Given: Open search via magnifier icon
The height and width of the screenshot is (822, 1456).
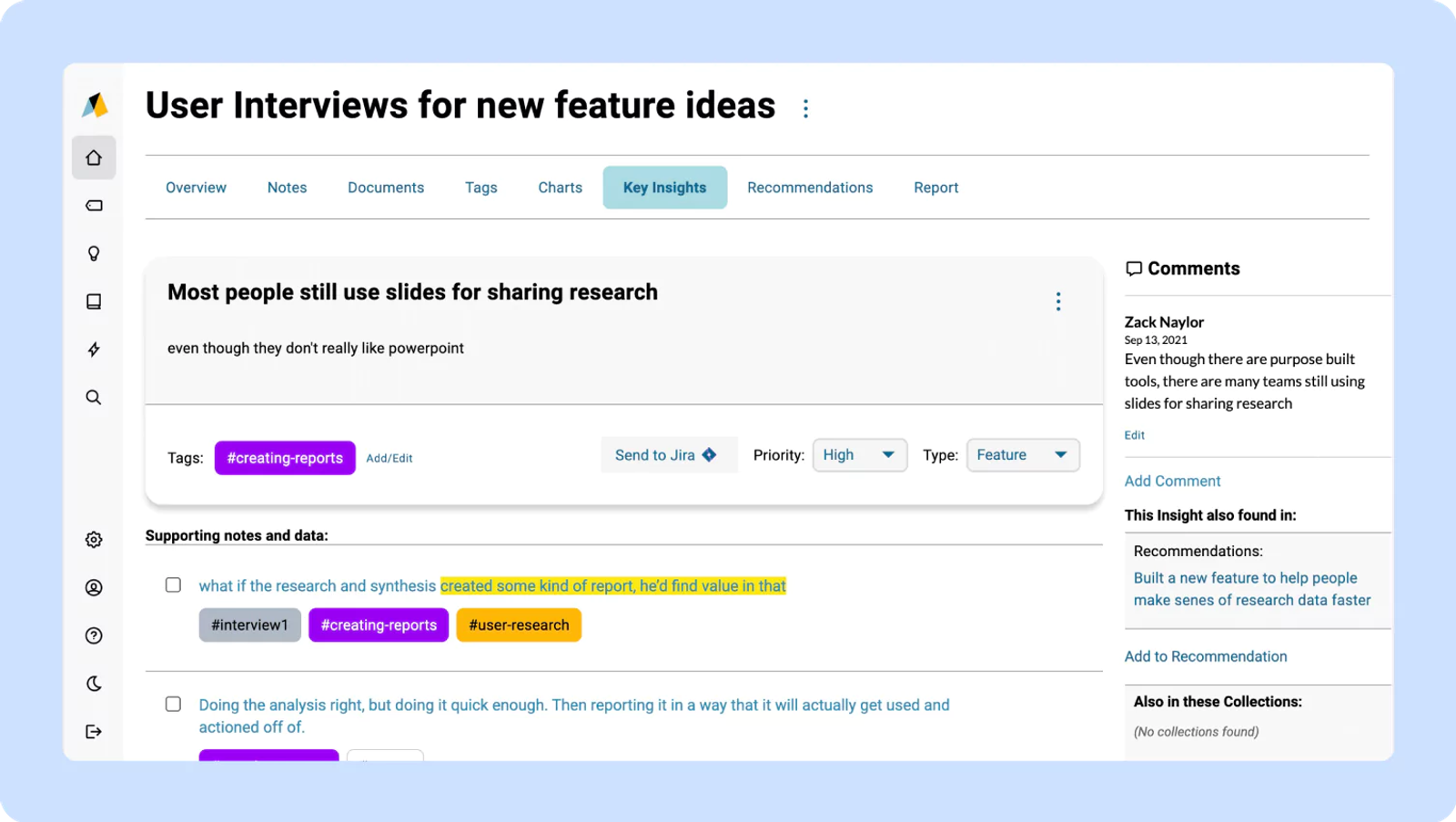Looking at the screenshot, I should click(94, 397).
